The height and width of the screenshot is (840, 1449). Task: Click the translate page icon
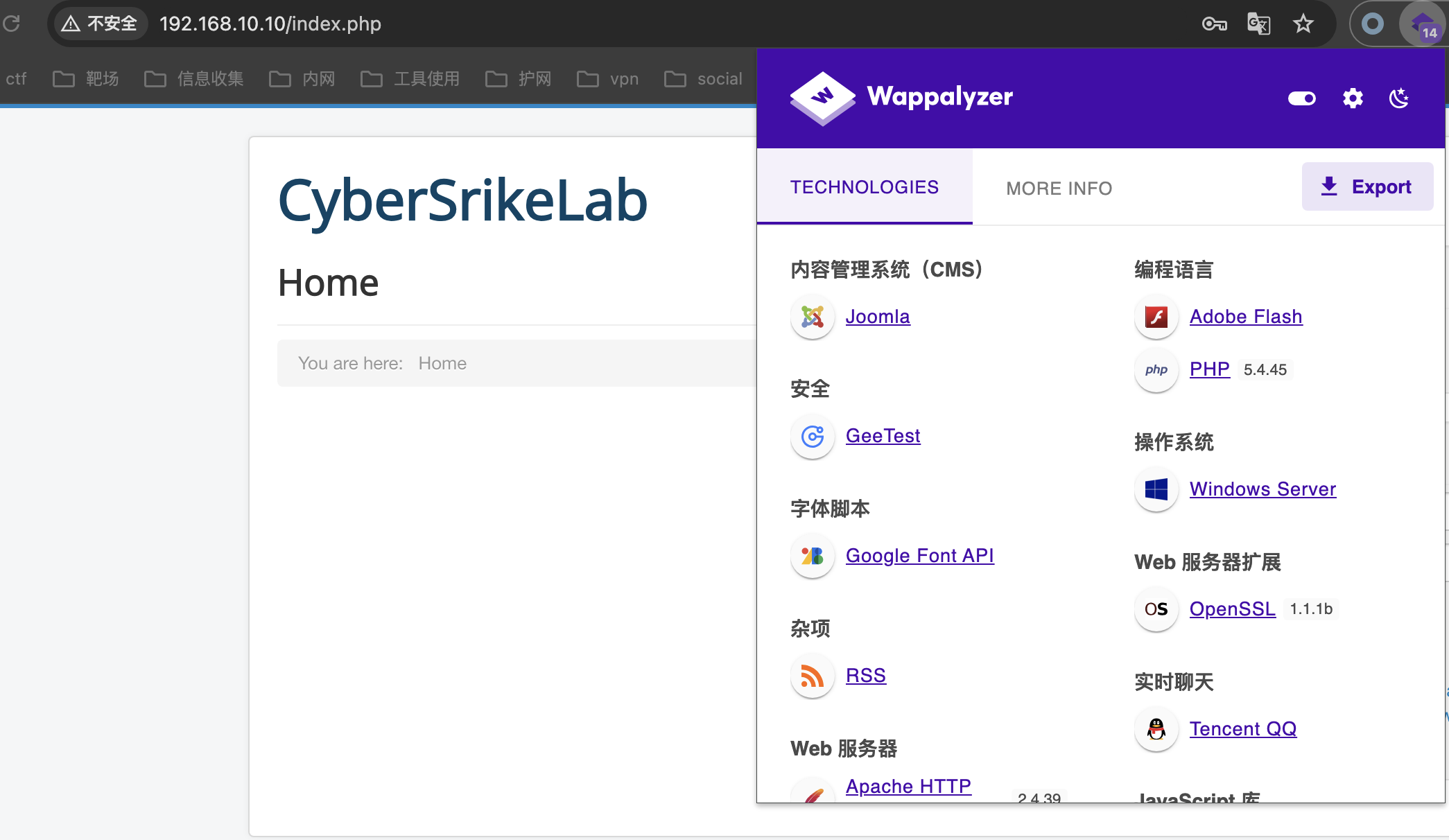(x=1258, y=24)
